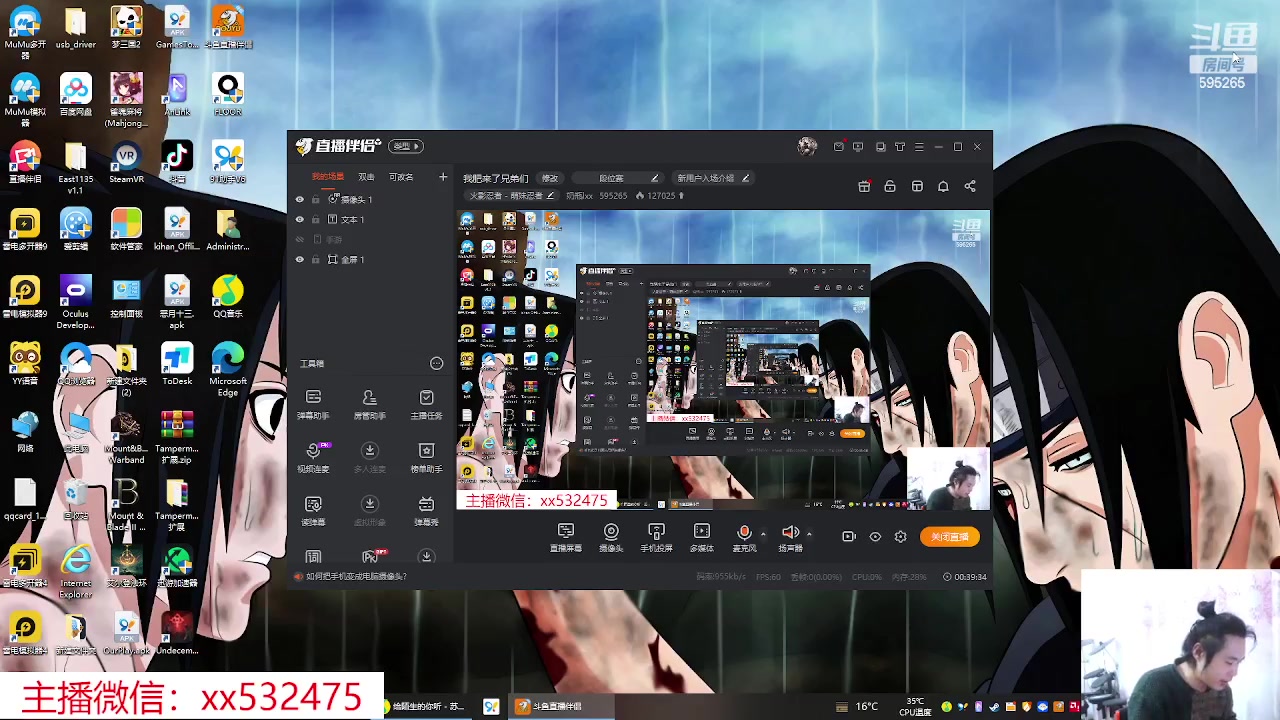The image size is (1280, 720).
Task: Open the 读弹幕 tool
Action: point(313,510)
